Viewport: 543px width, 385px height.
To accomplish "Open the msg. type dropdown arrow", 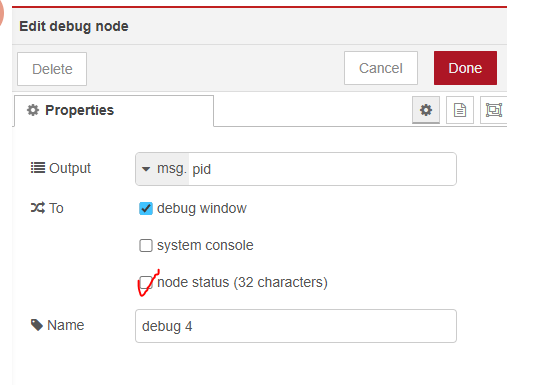I will click(x=146, y=169).
